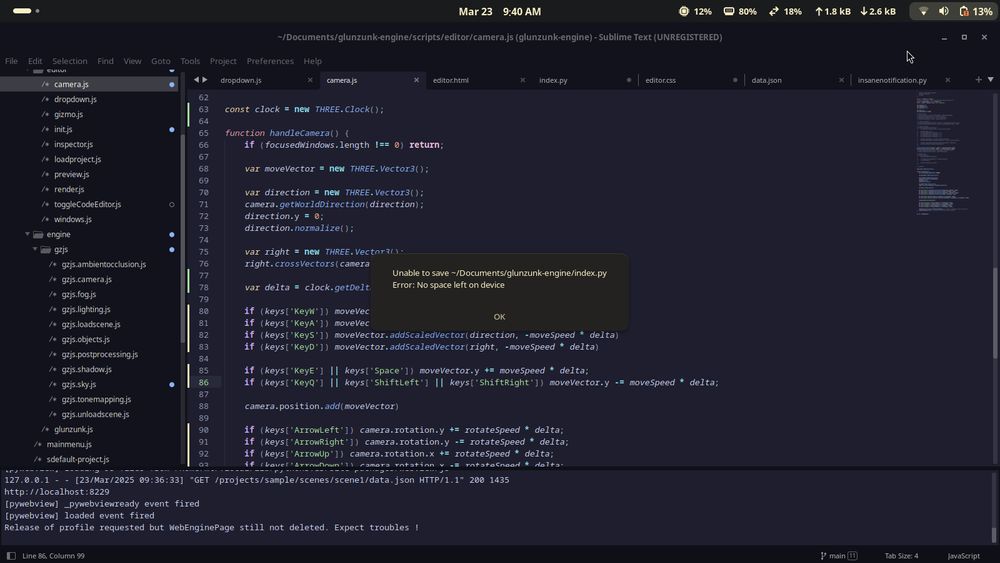Go to next tab with right arrow
The width and height of the screenshot is (1000, 563).
[205, 80]
